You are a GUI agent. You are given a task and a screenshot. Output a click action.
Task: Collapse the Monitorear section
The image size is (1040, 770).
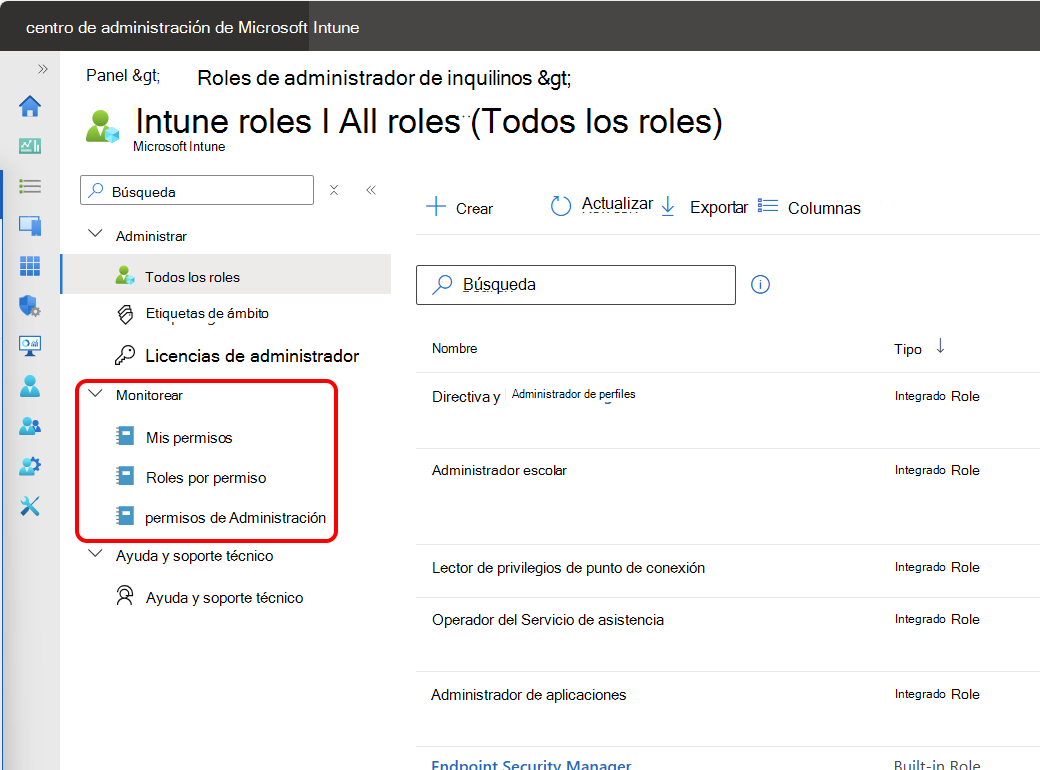pyautogui.click(x=96, y=393)
